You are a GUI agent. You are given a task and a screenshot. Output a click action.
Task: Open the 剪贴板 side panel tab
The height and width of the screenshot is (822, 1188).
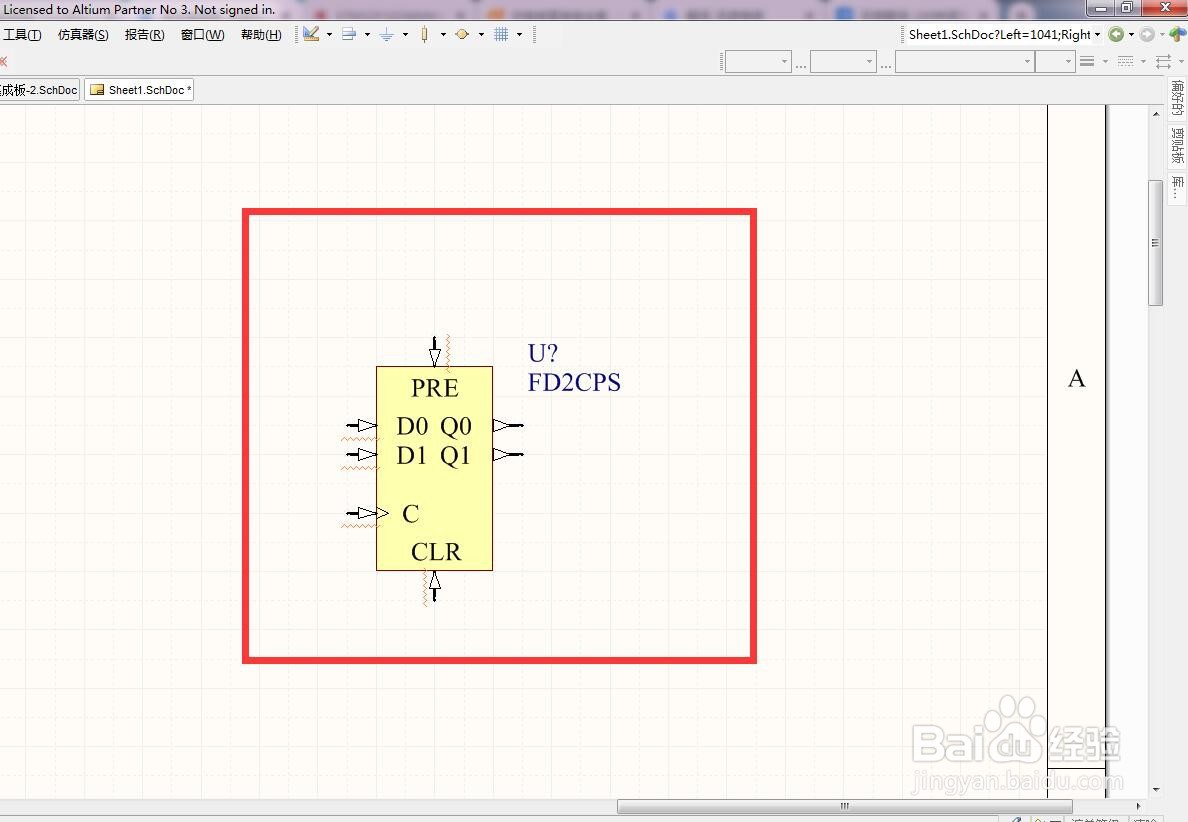tap(1177, 145)
